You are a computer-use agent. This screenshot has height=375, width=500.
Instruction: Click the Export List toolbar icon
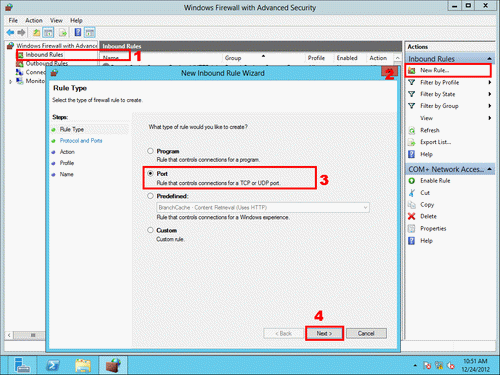(63, 32)
